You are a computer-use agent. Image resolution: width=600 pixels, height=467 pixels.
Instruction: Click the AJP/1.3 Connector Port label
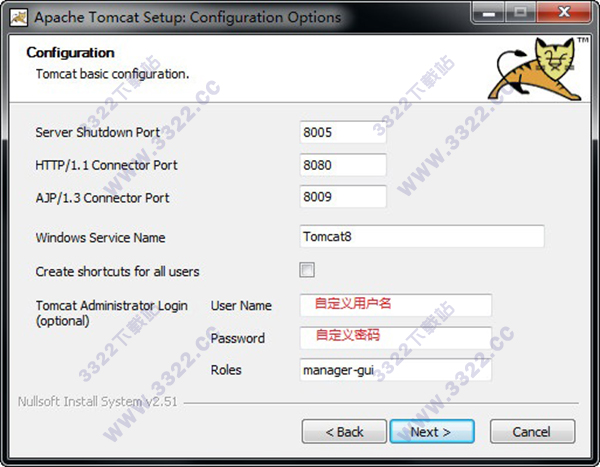102,198
